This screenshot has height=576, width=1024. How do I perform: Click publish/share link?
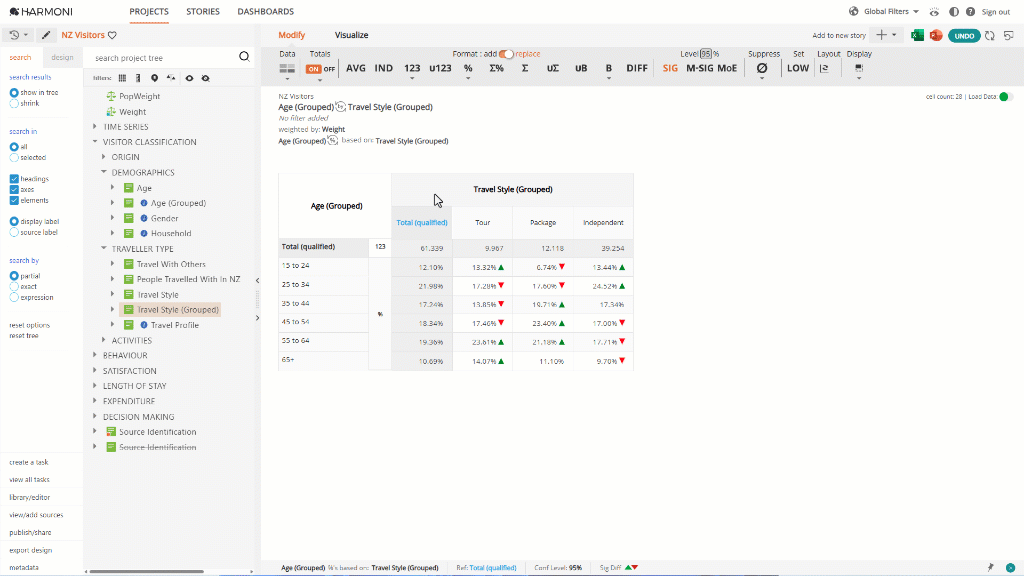(x=30, y=533)
